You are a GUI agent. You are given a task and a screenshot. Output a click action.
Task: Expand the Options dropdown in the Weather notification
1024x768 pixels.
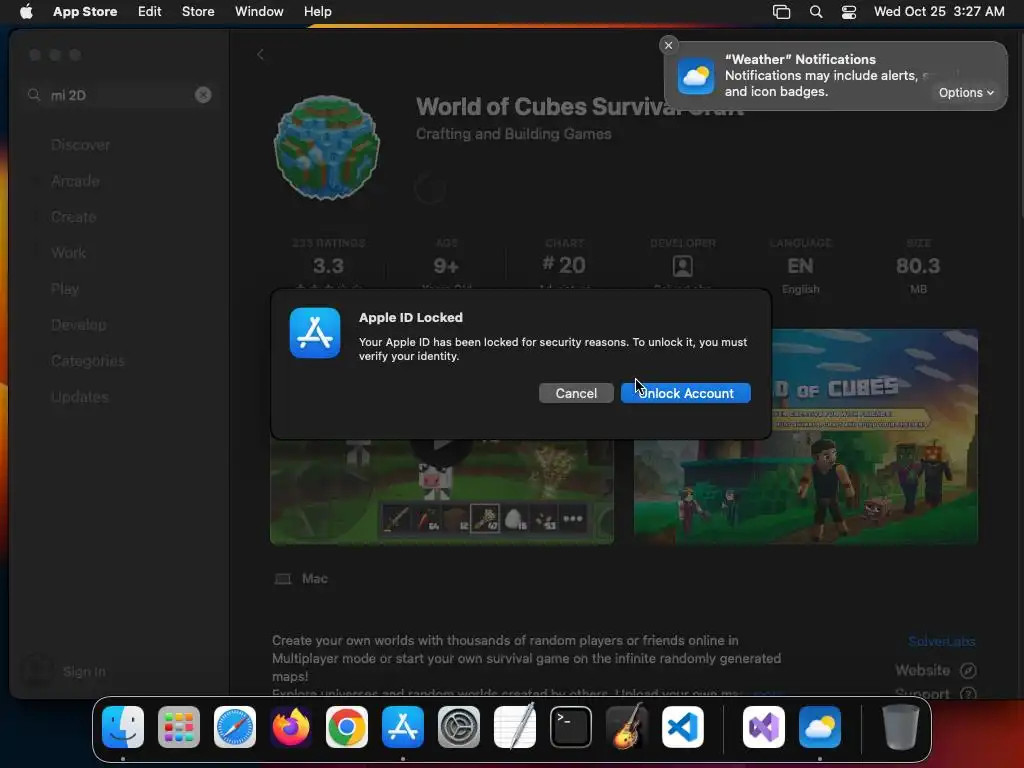(x=966, y=93)
